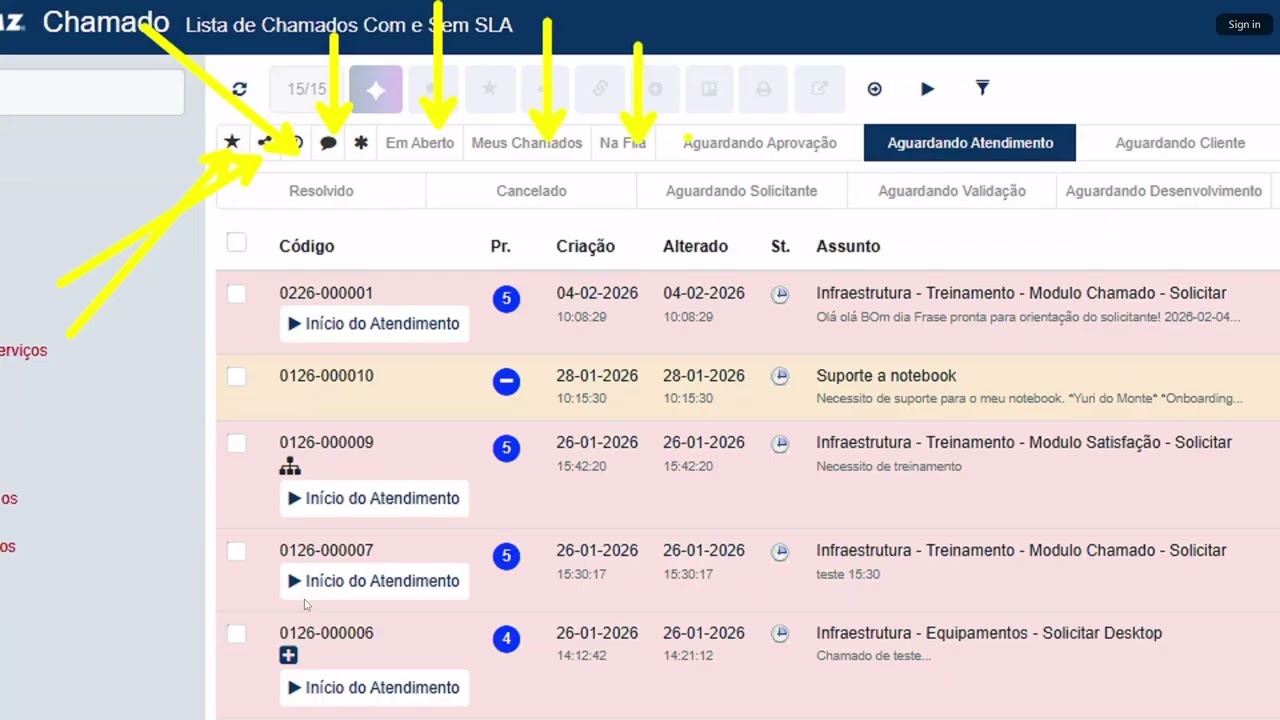Viewport: 1280px width, 720px height.
Task: Click the Chamado page title
Action: 105,23
